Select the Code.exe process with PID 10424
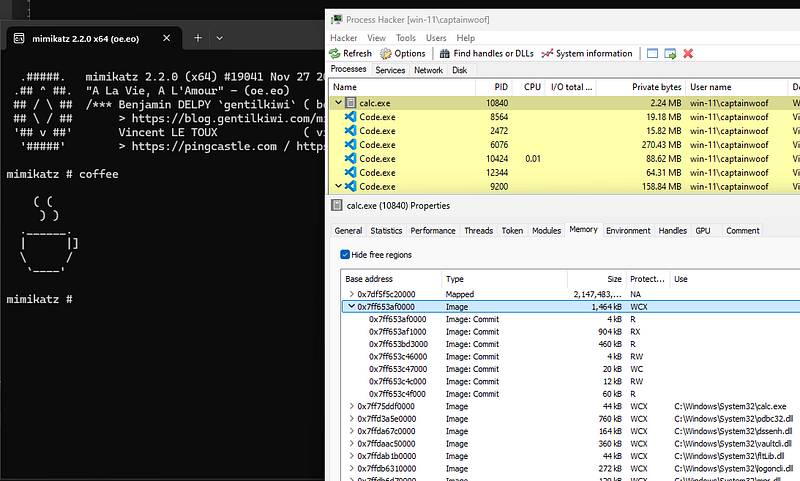The height and width of the screenshot is (481, 800). 377,158
